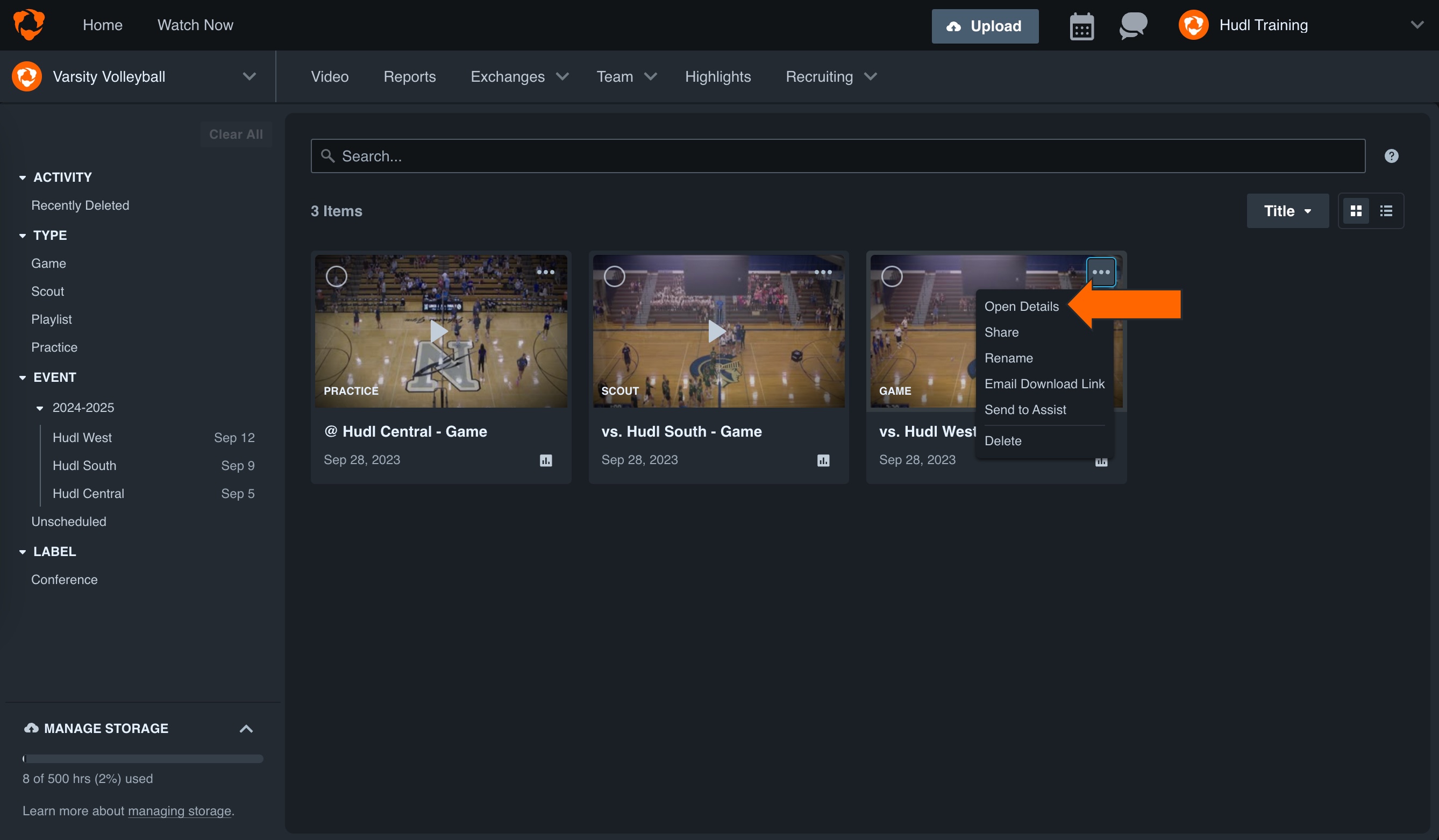Screen dimensions: 1439x840
Task: Open the managing storage link
Action: pos(179,810)
